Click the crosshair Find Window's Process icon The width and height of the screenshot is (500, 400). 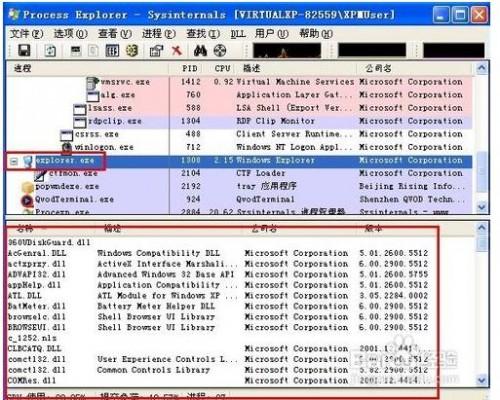[x=220, y=51]
